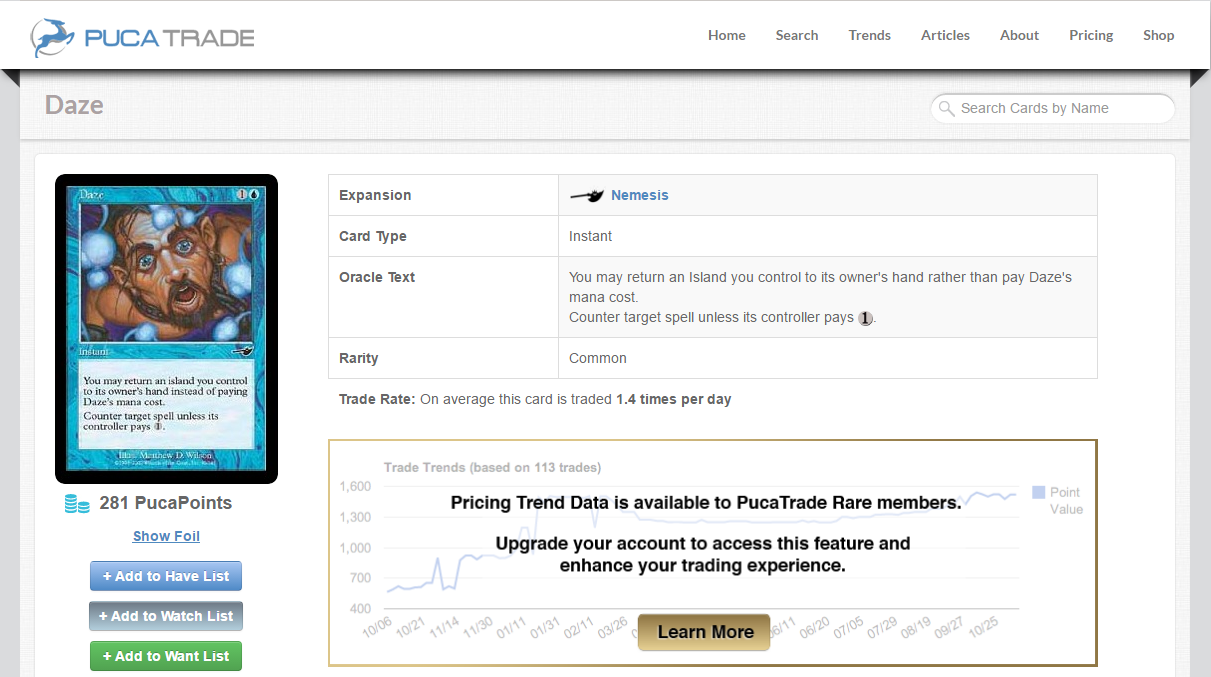Click the PucaTrade logo

143,37
